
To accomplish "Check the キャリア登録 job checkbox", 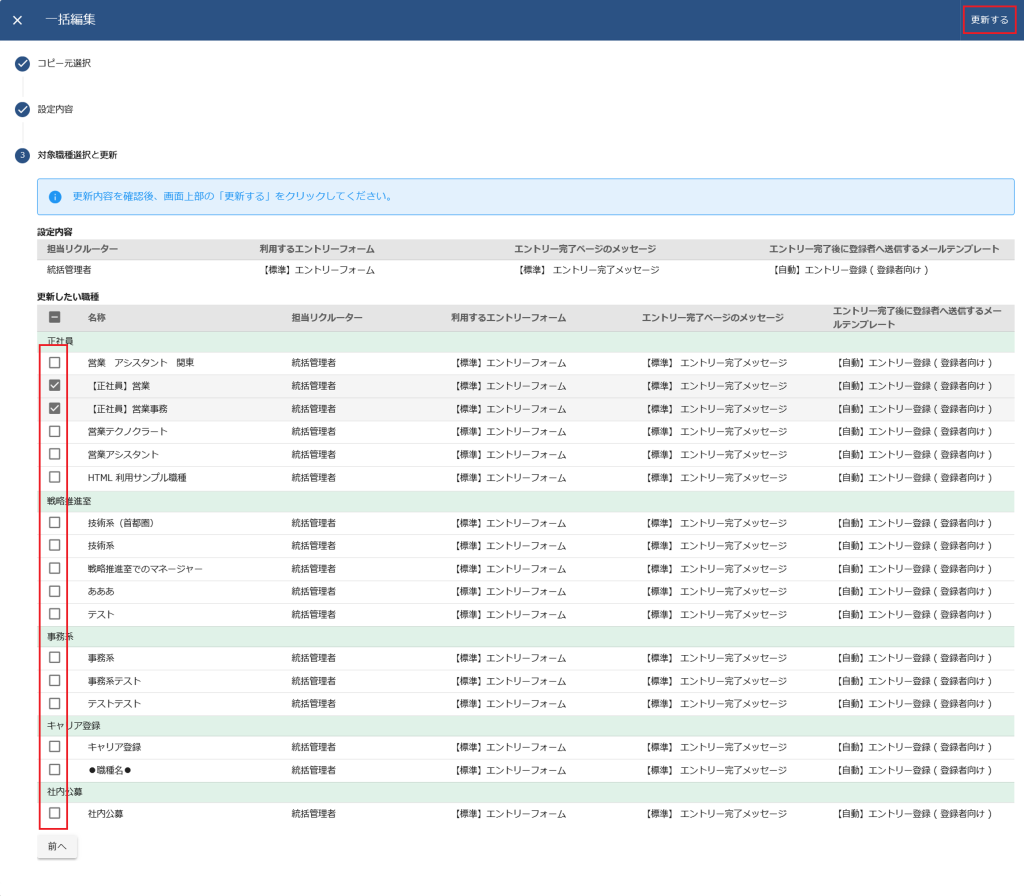I will click(54, 747).
